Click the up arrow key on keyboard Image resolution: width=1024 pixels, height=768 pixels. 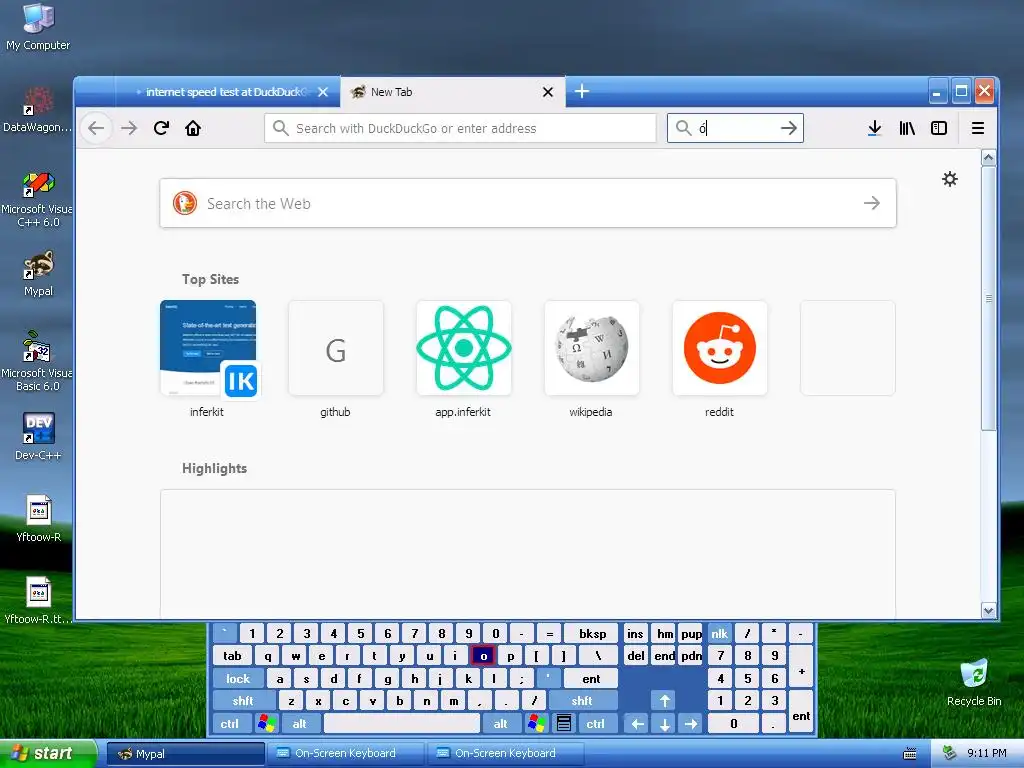point(664,701)
